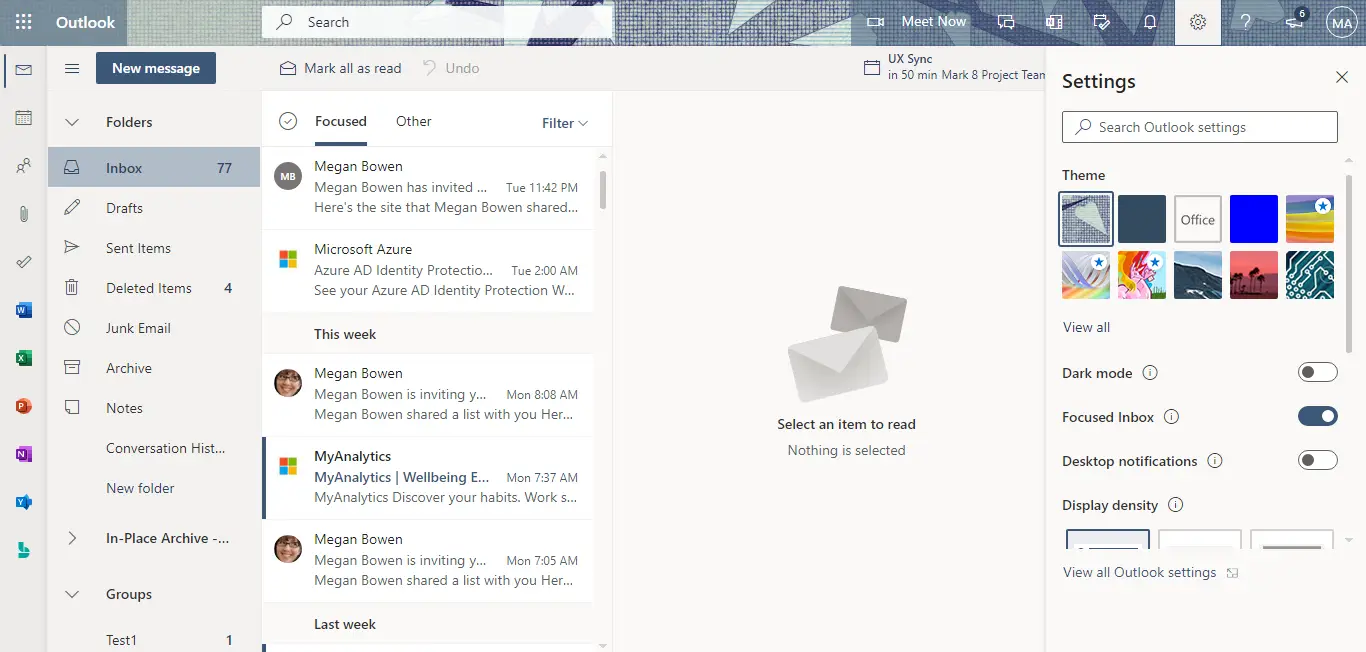Screen dimensions: 1366x652
Task: Turn on Dark mode toggle
Action: (x=1318, y=373)
